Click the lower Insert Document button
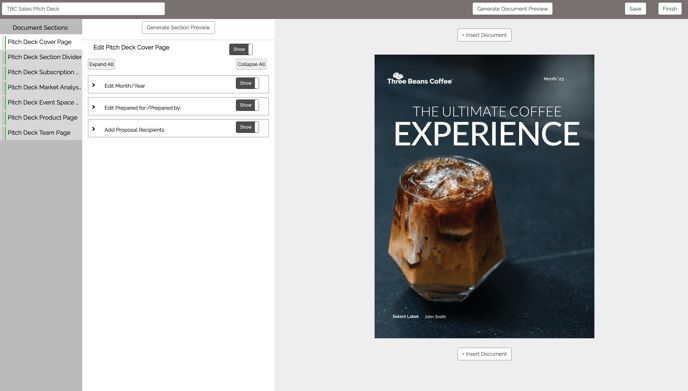This screenshot has height=391, width=688. [484, 354]
